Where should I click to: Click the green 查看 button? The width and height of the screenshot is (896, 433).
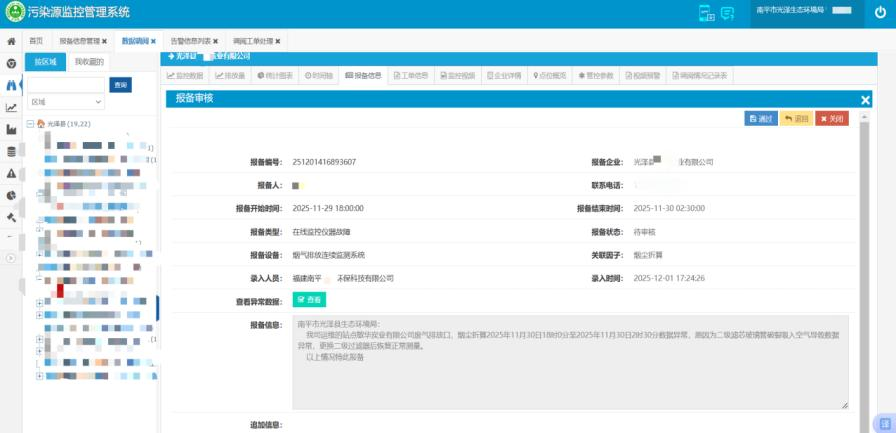tap(309, 299)
